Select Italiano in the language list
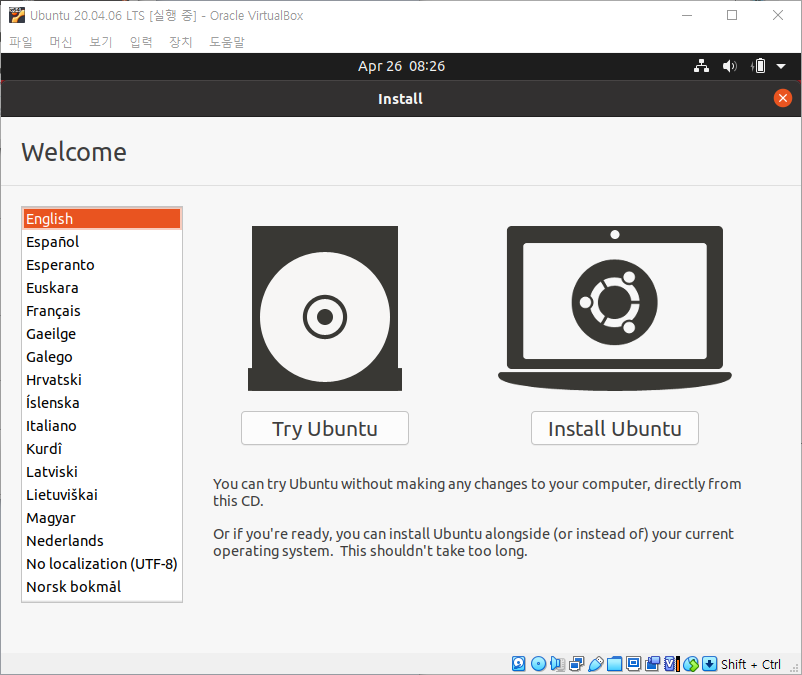This screenshot has width=802, height=675. [x=102, y=426]
